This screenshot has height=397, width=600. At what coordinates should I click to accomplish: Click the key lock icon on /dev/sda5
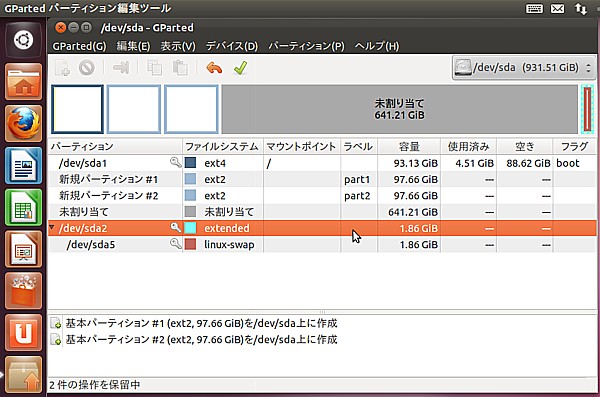click(x=176, y=243)
